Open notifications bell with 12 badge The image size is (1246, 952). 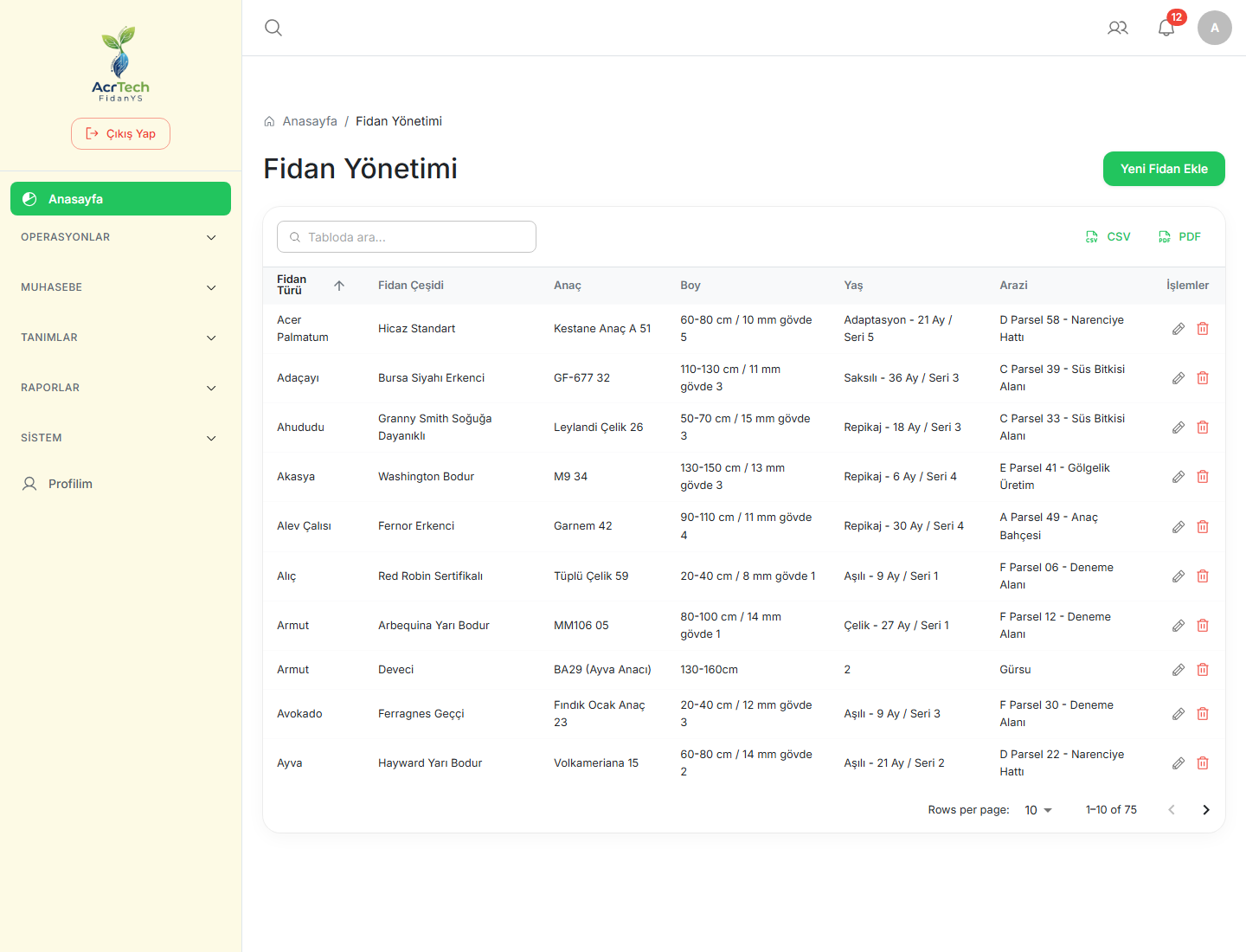1166,28
